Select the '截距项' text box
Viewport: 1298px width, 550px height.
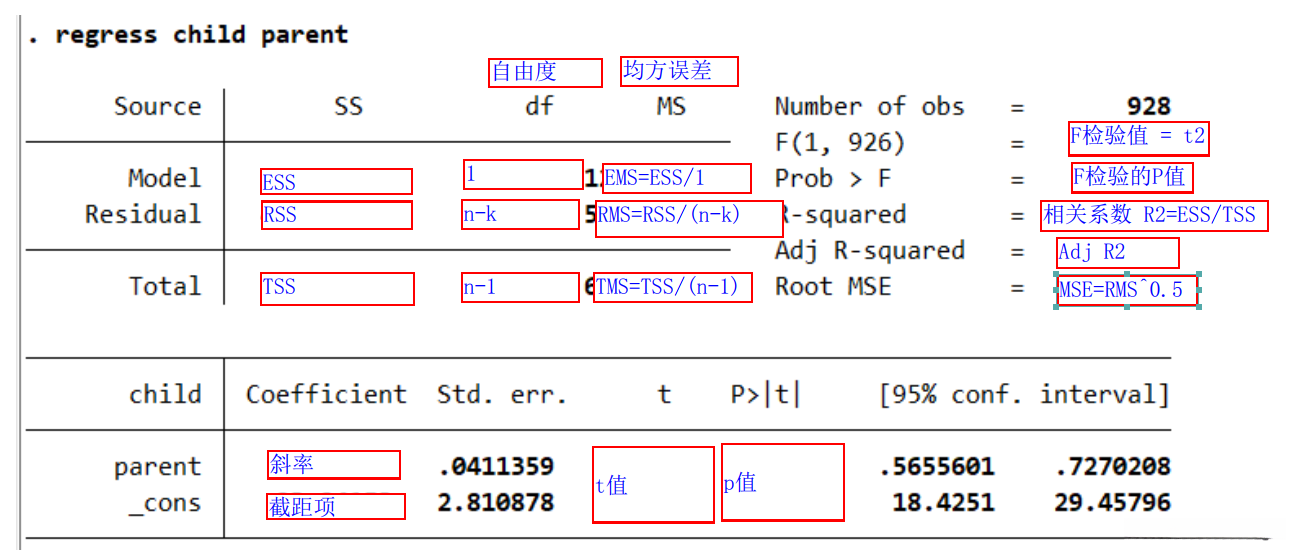pos(335,506)
